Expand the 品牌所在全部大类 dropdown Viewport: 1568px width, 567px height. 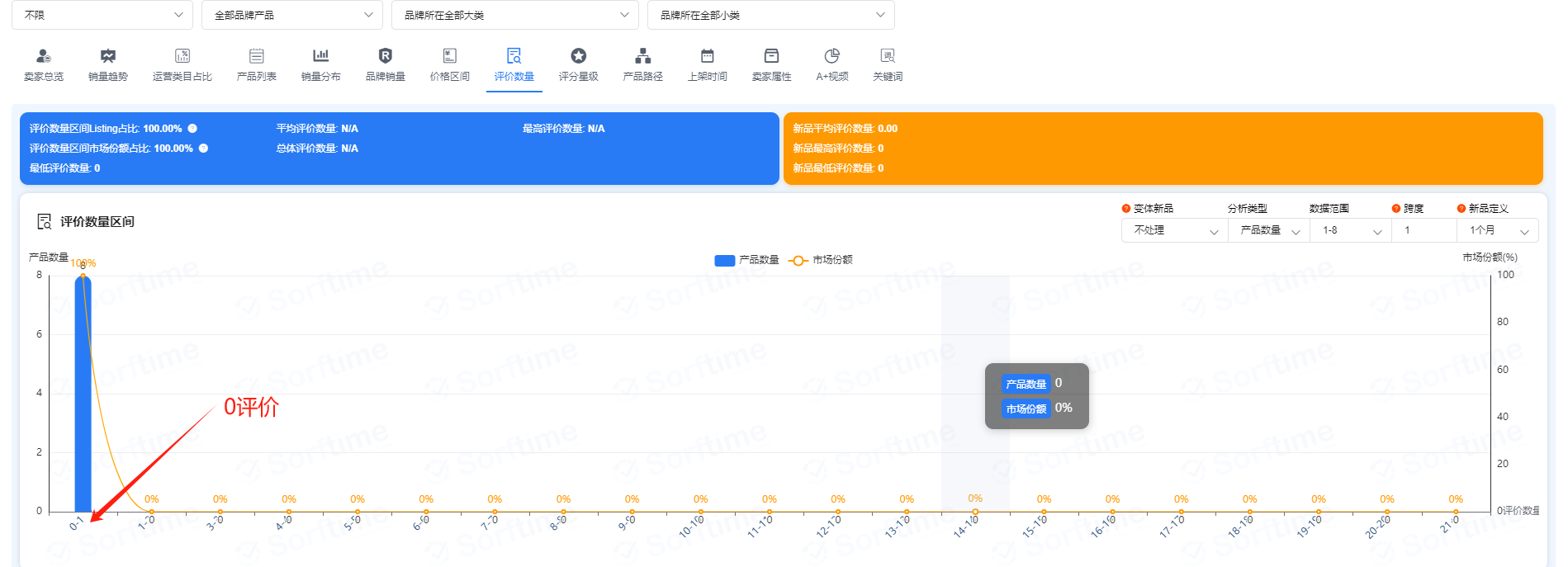[515, 15]
